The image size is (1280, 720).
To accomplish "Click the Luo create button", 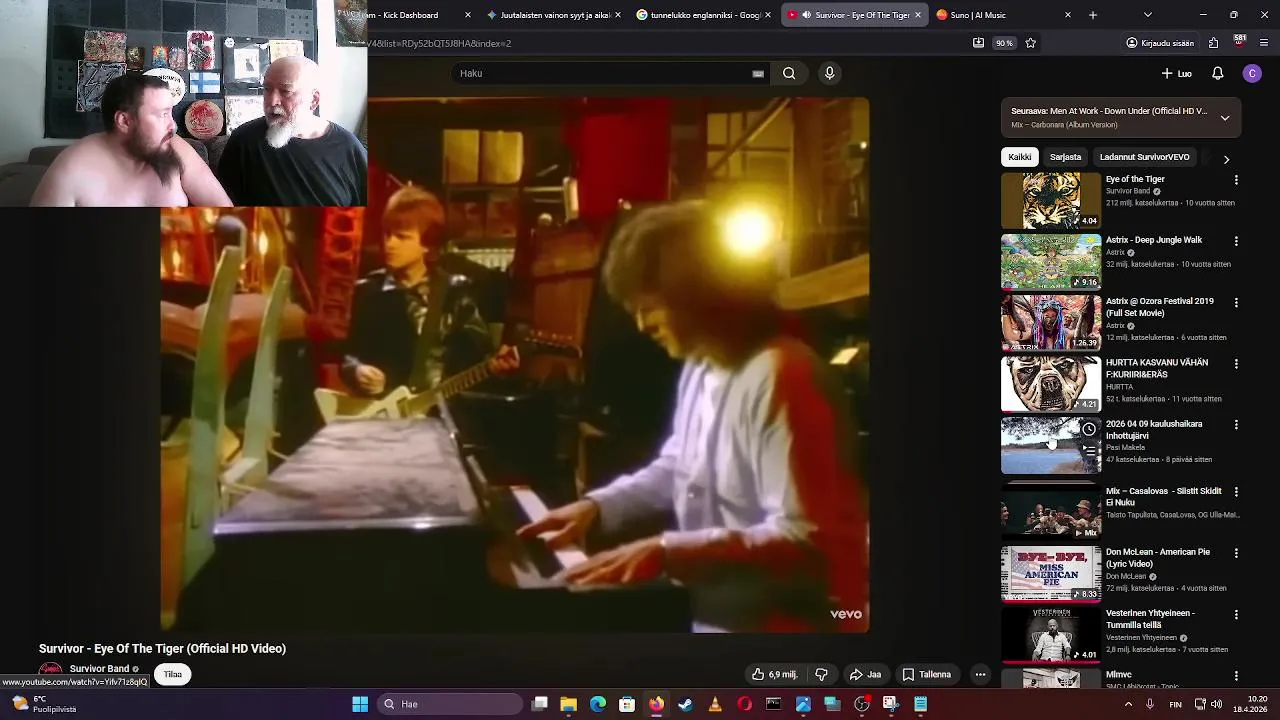I will (1176, 73).
